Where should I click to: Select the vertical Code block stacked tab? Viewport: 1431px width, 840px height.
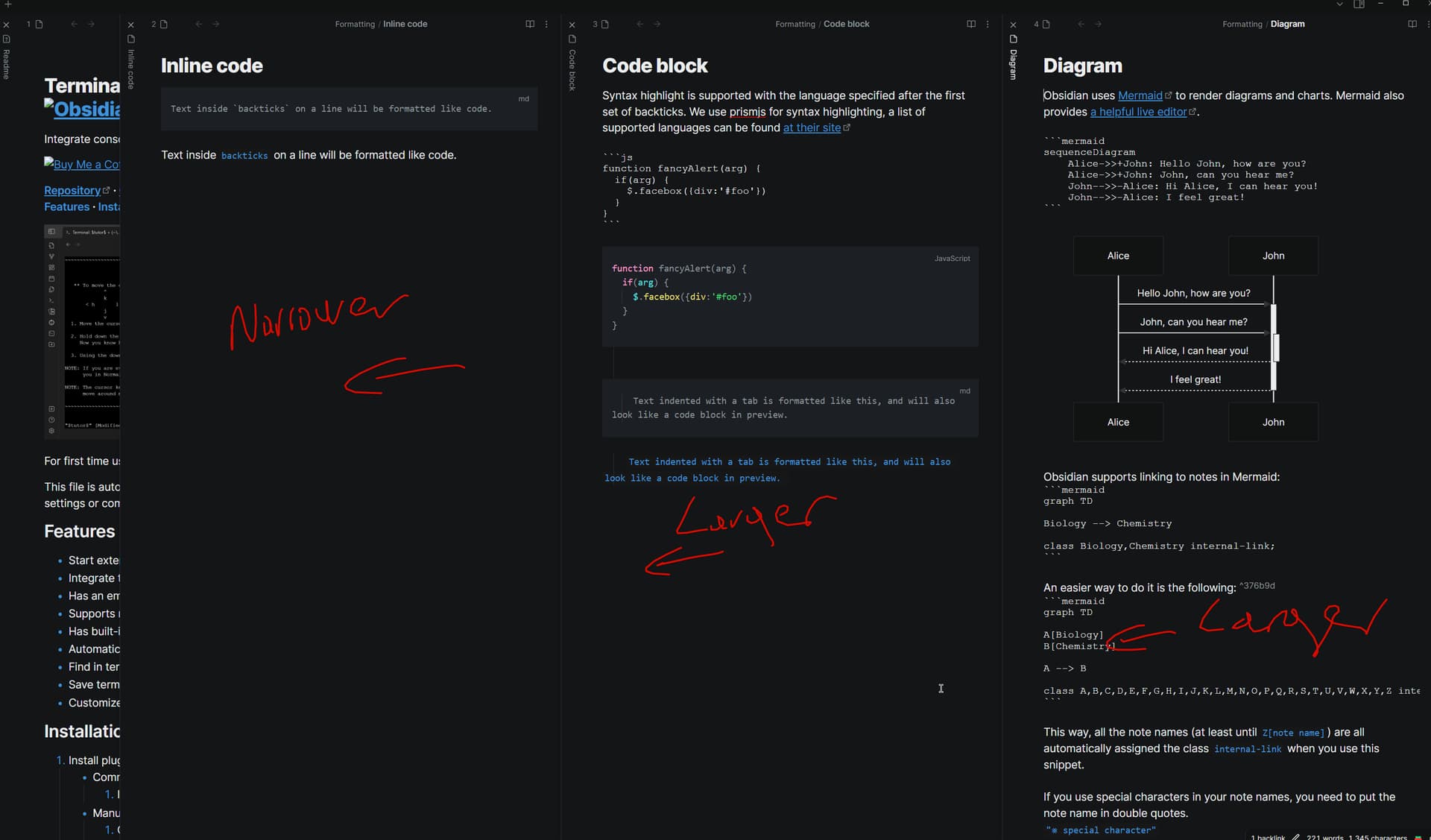pyautogui.click(x=572, y=70)
